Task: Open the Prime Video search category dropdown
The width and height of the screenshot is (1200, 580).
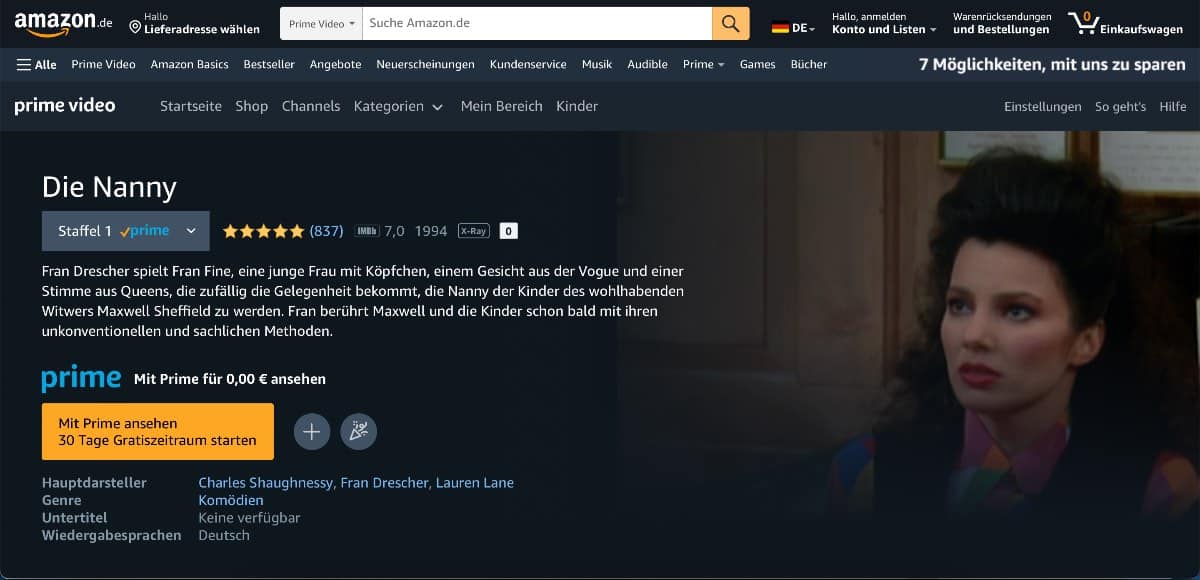Action: click(321, 23)
